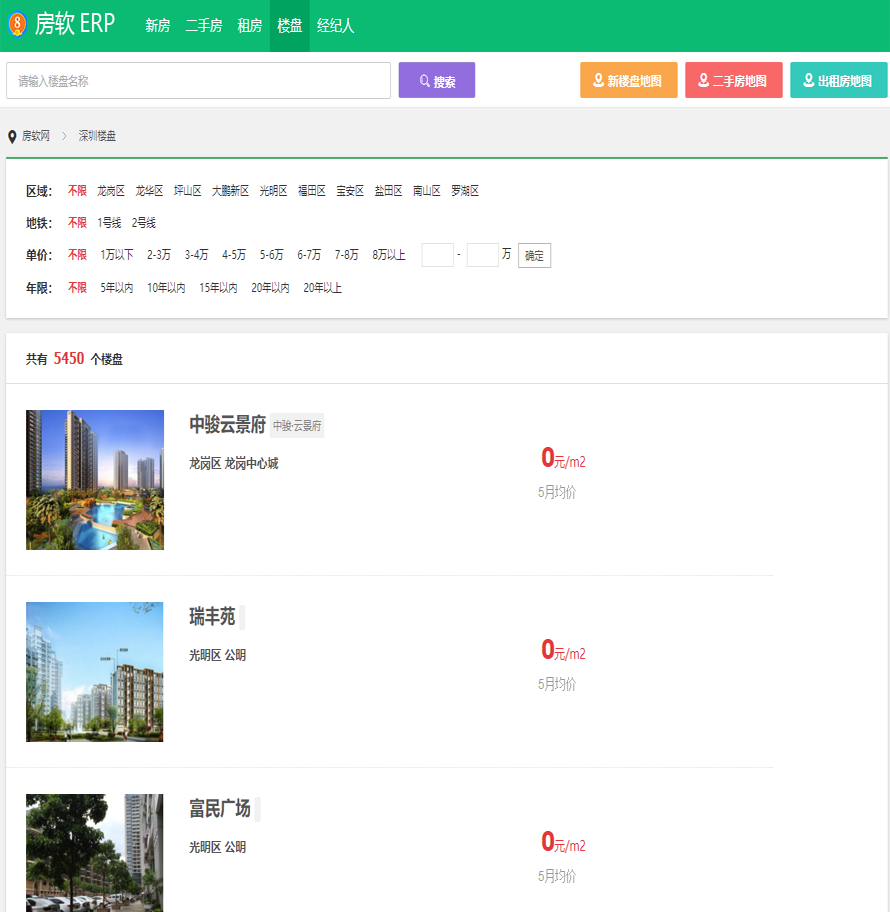
Task: Filter by 15年以内 building age
Action: tap(218, 288)
